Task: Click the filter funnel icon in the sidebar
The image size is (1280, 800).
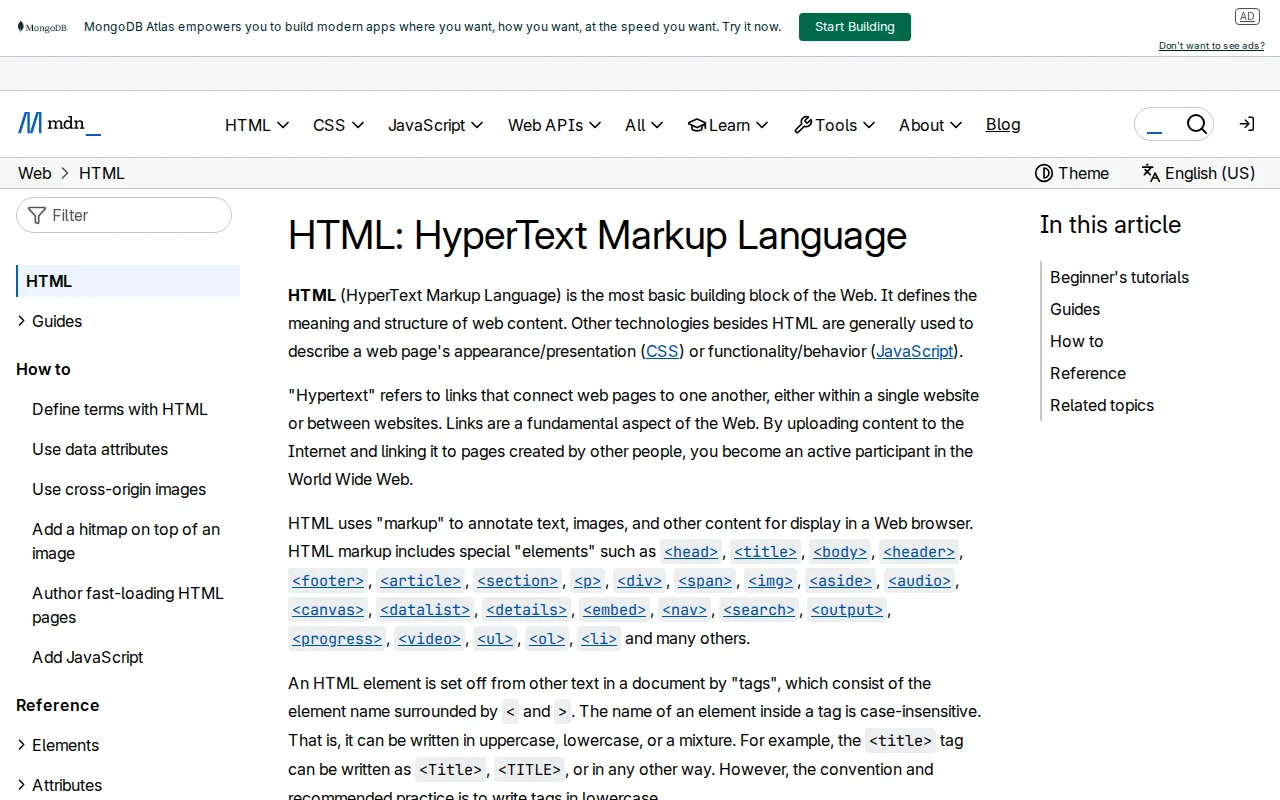Action: tap(36, 214)
